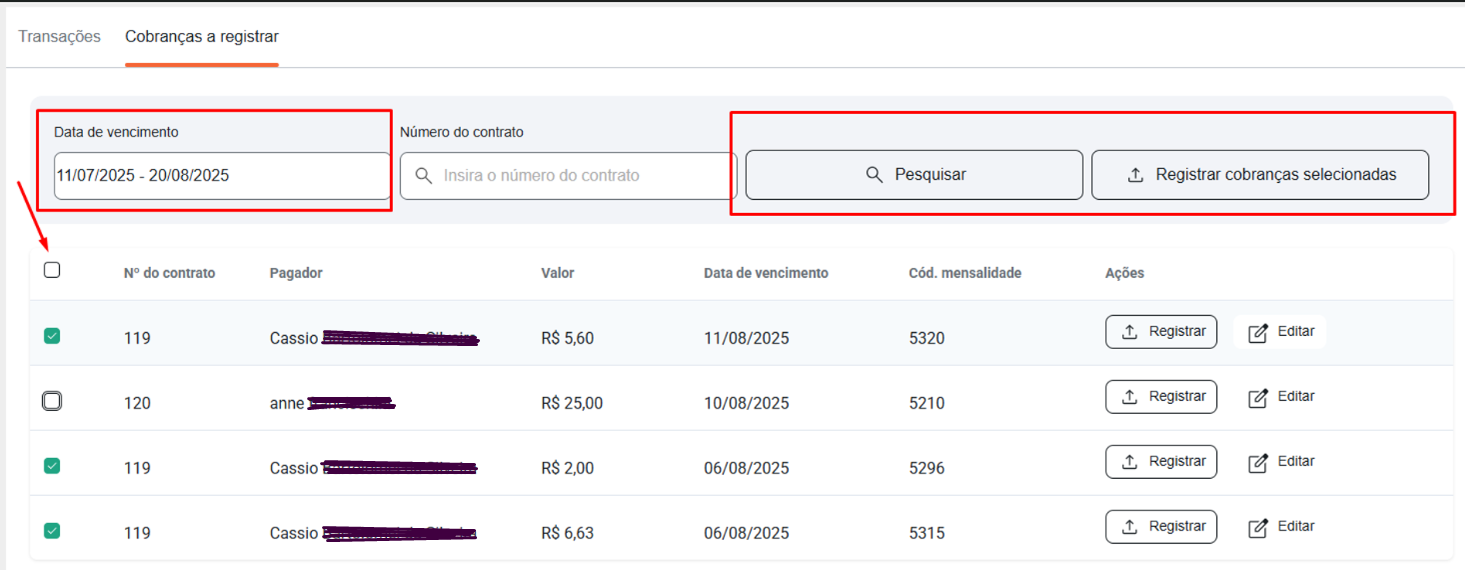This screenshot has height=570, width=1465.
Task: Click the magnifier icon in Pesquisar button
Action: pos(874,175)
